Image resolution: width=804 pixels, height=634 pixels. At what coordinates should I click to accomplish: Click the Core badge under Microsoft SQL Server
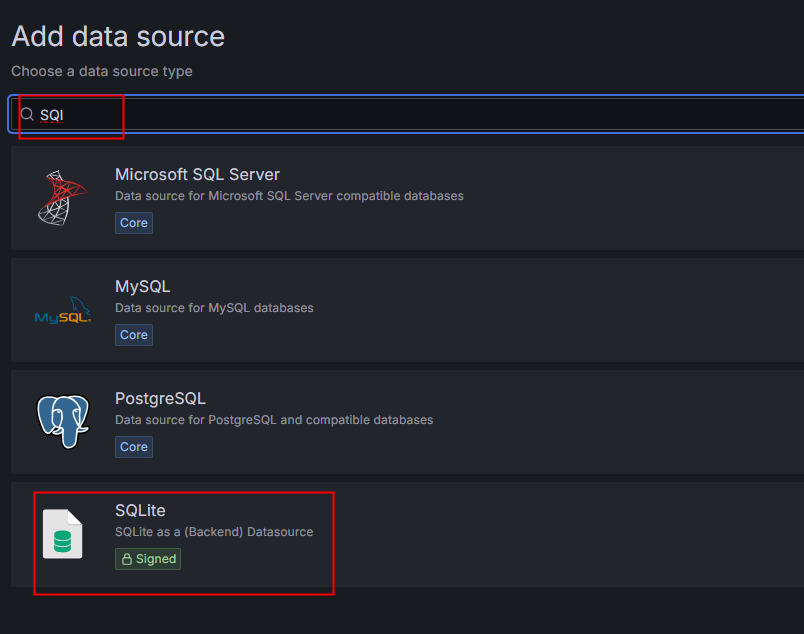[x=134, y=223]
